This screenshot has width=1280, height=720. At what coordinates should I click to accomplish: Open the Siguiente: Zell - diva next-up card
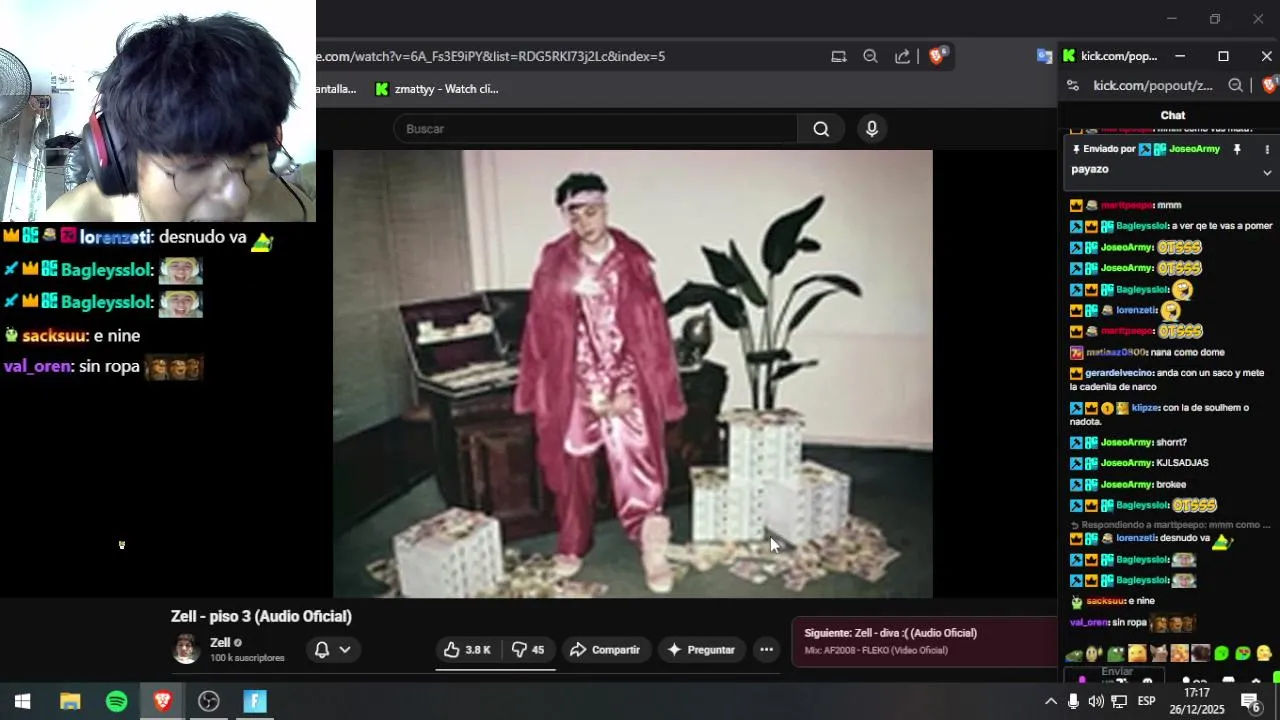[924, 641]
